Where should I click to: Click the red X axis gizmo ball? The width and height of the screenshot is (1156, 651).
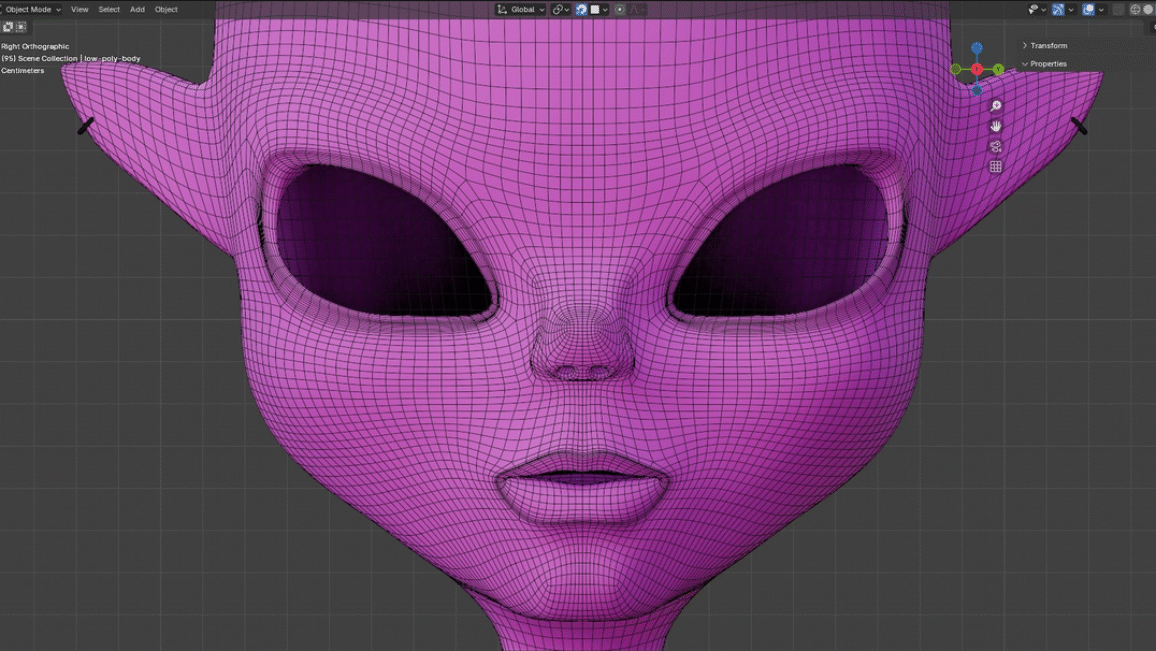click(977, 70)
